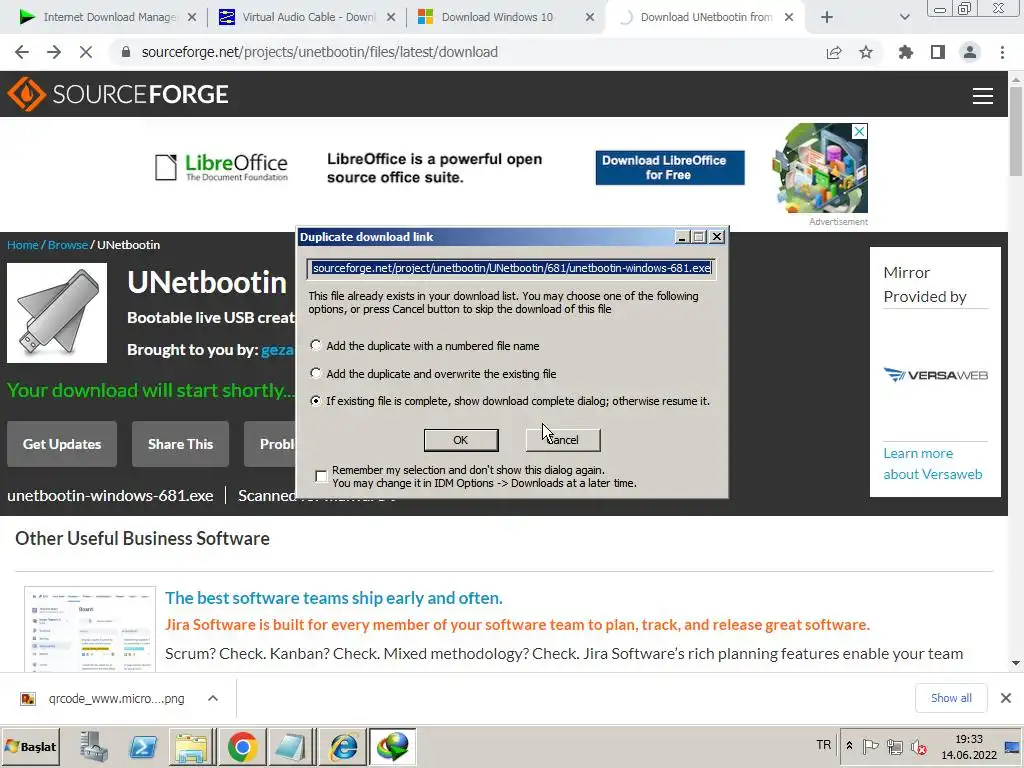Click the show desktop tray icon
This screenshot has width=1024, height=768.
[1013, 747]
